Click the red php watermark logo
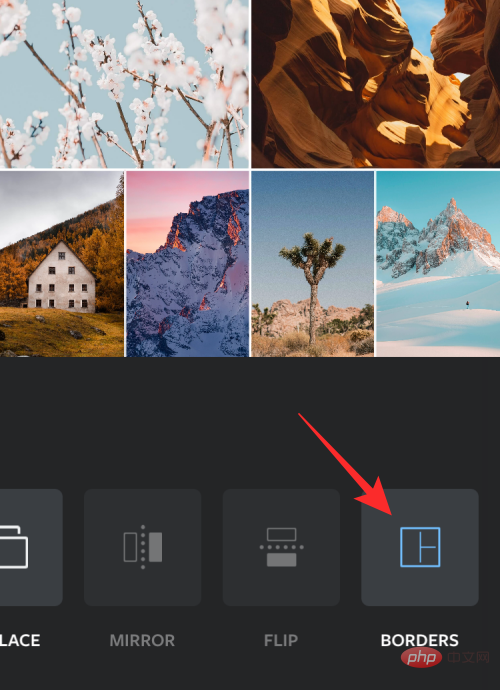The width and height of the screenshot is (500, 690). click(421, 658)
